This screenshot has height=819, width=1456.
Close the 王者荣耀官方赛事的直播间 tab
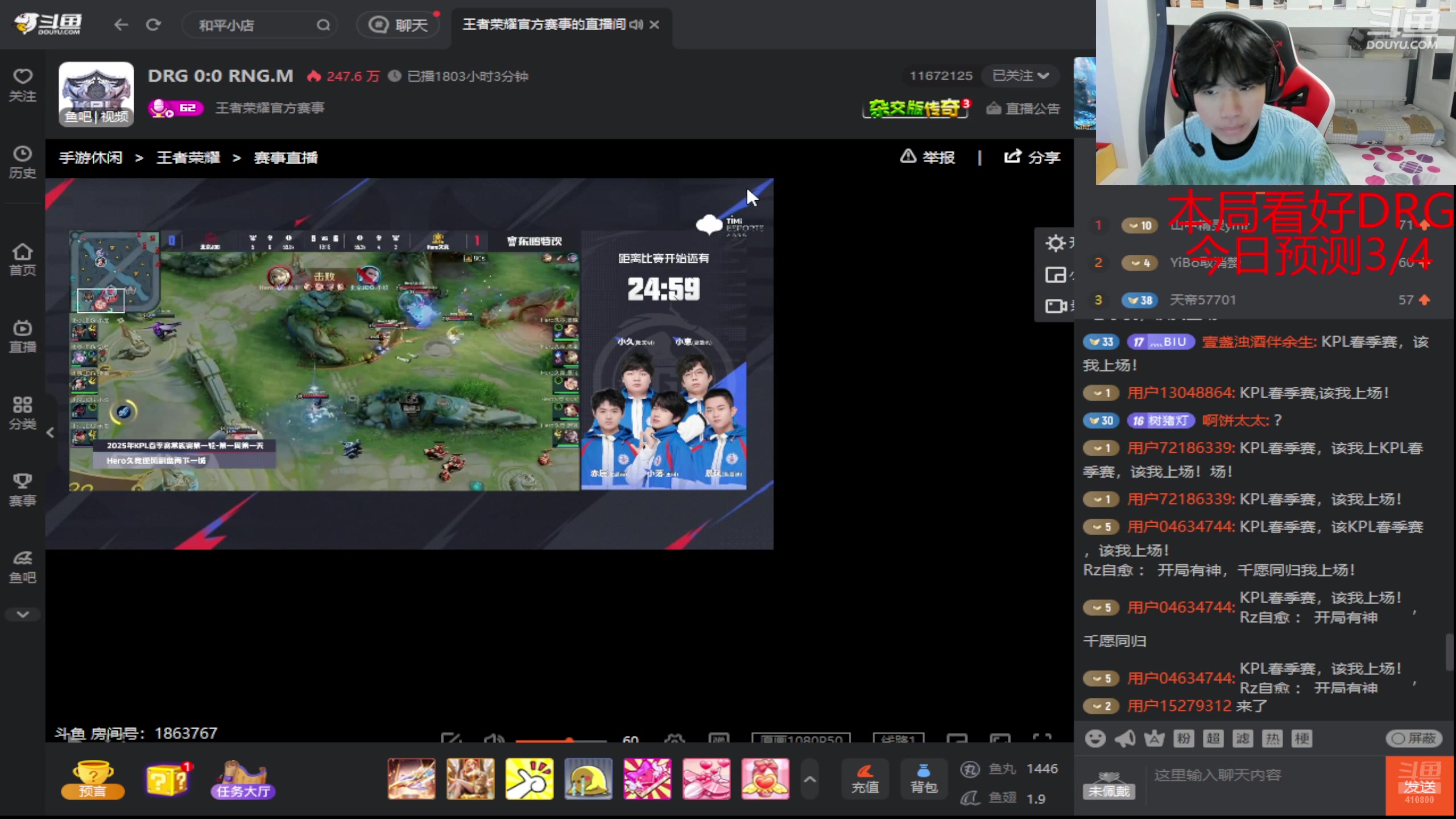[x=655, y=24]
